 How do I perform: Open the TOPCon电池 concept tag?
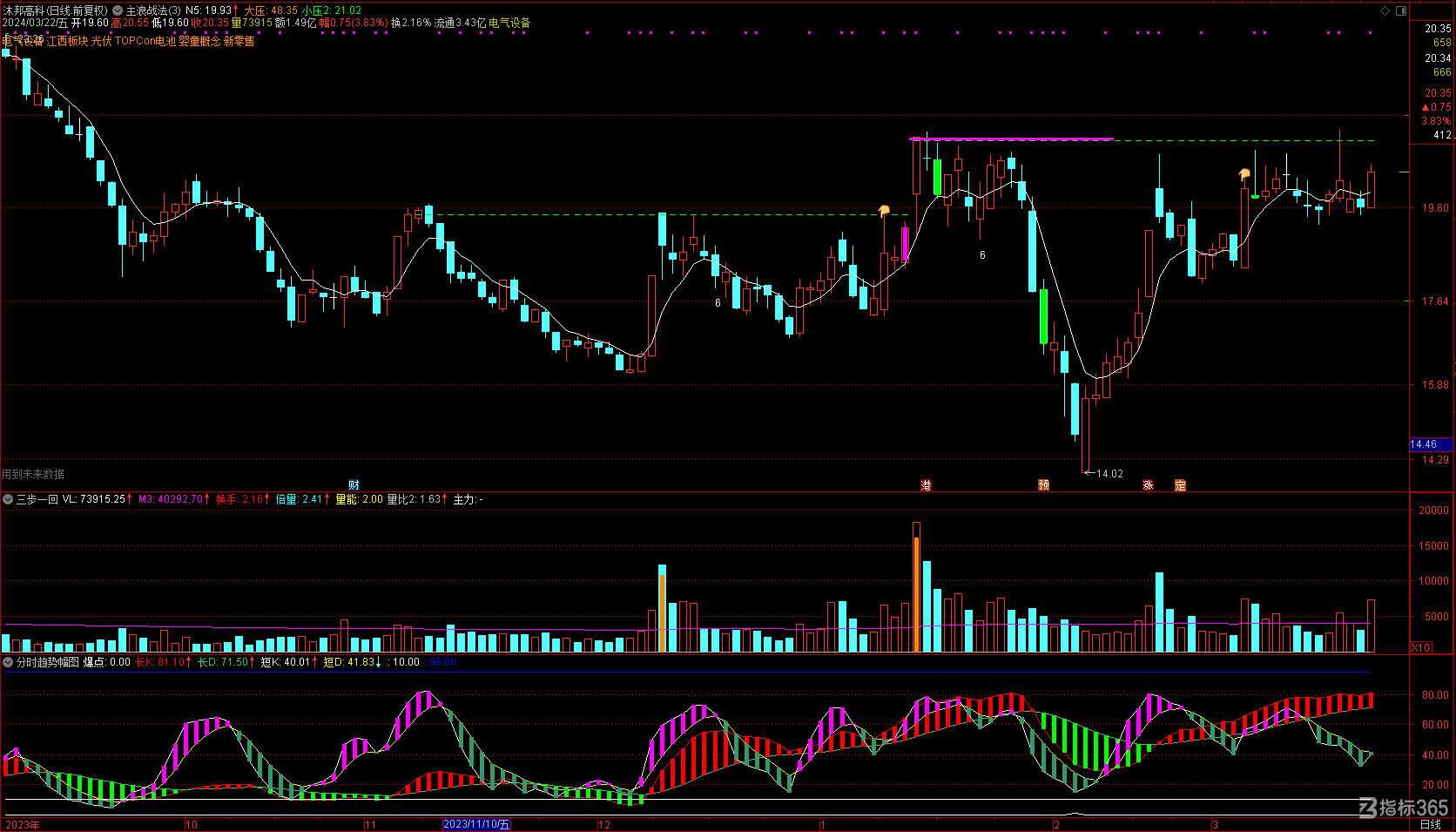(x=145, y=41)
